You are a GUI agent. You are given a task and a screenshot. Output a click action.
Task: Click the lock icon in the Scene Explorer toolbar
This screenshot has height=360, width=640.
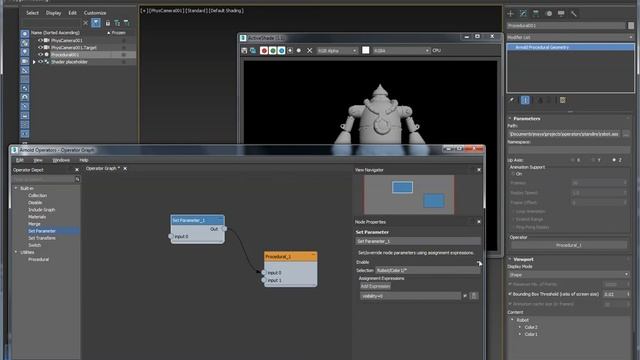pos(108,23)
